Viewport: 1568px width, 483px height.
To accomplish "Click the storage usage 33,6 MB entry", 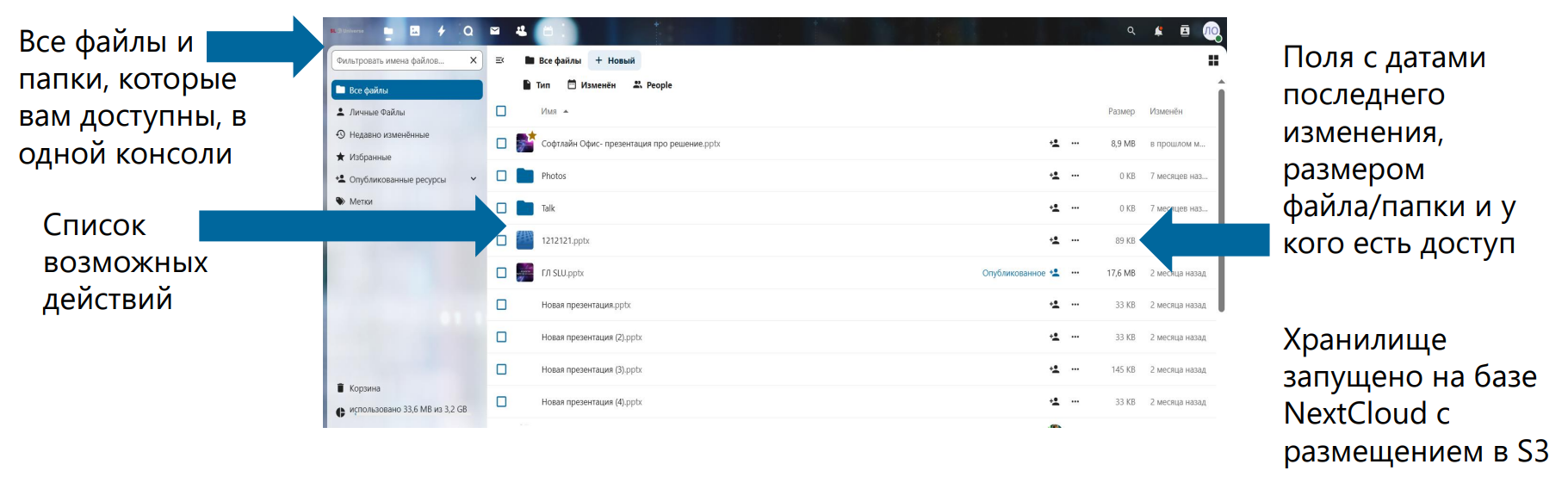I will [407, 410].
